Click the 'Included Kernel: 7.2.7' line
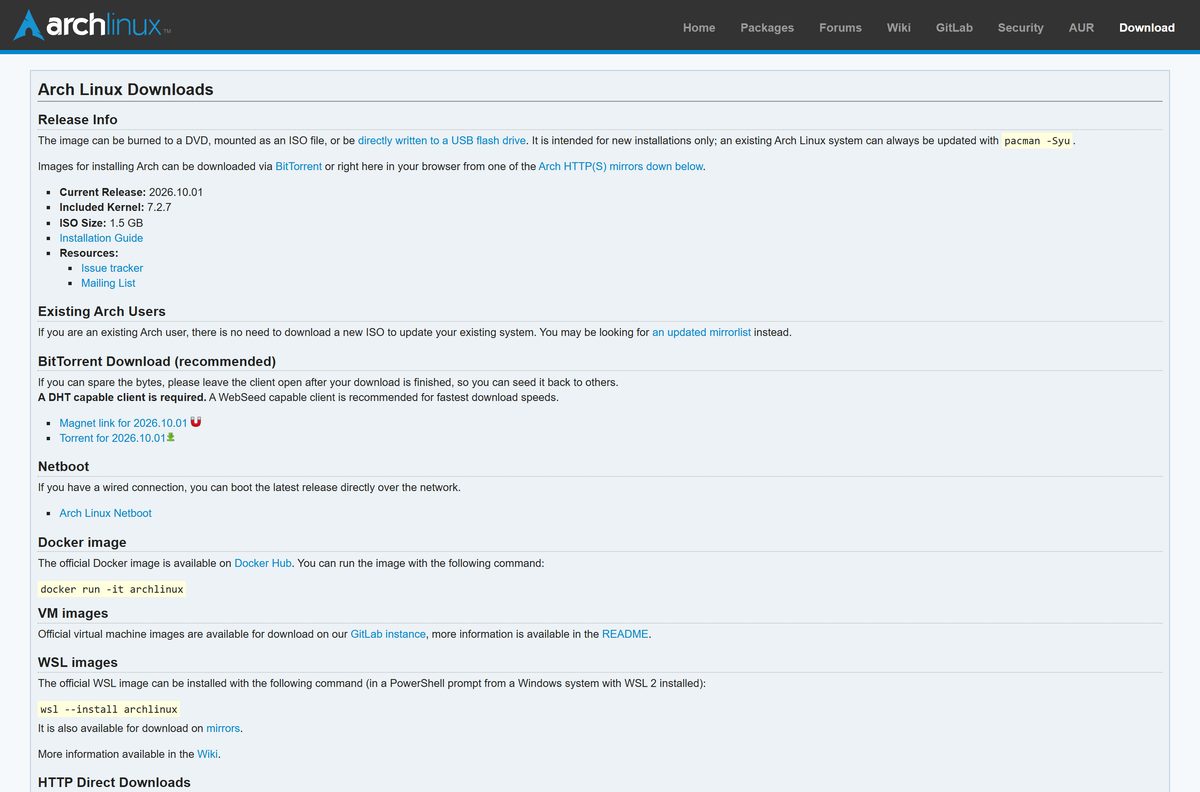Image resolution: width=1200 pixels, height=792 pixels. click(115, 207)
